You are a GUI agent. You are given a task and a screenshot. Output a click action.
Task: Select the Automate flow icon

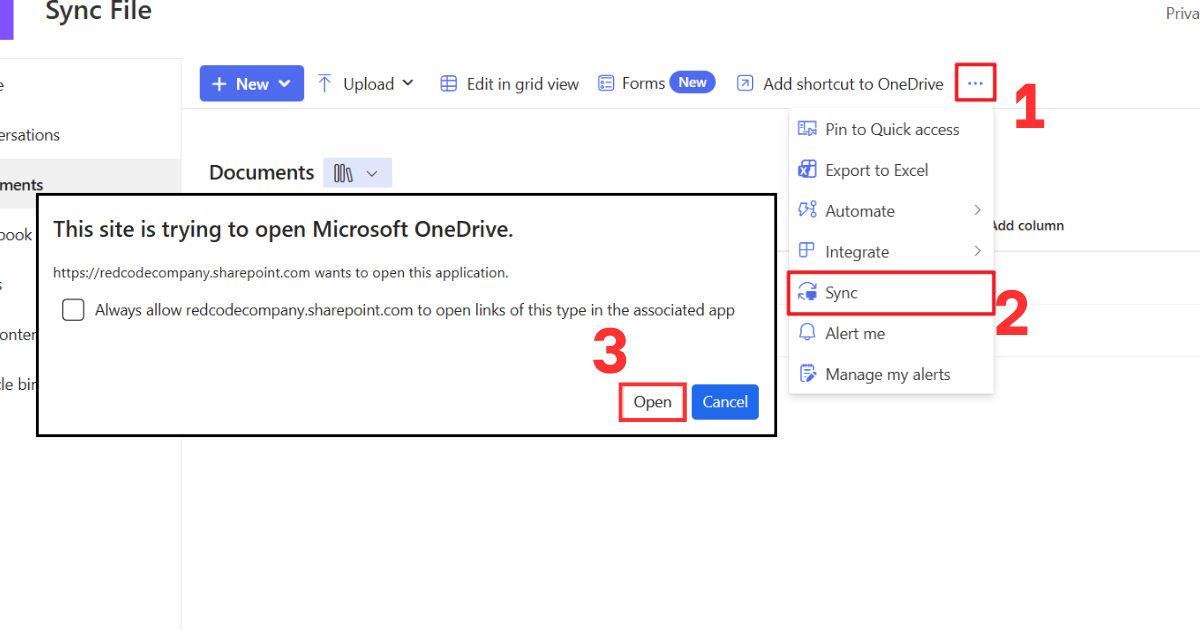pyautogui.click(x=807, y=210)
